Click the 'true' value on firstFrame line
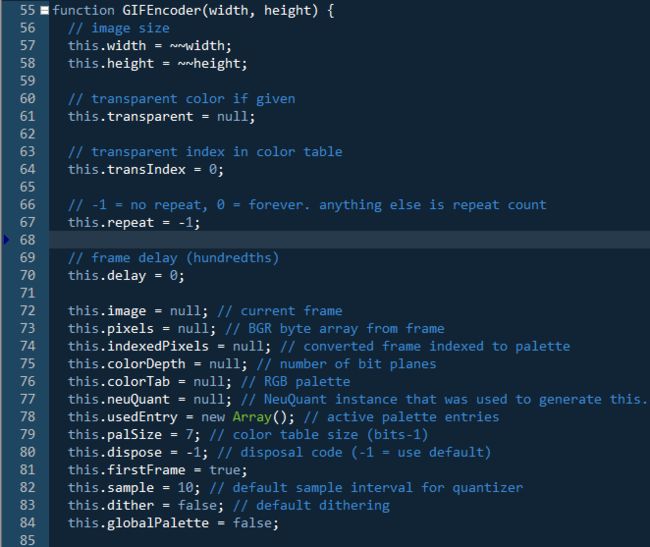The height and width of the screenshot is (547, 650). click(224, 470)
